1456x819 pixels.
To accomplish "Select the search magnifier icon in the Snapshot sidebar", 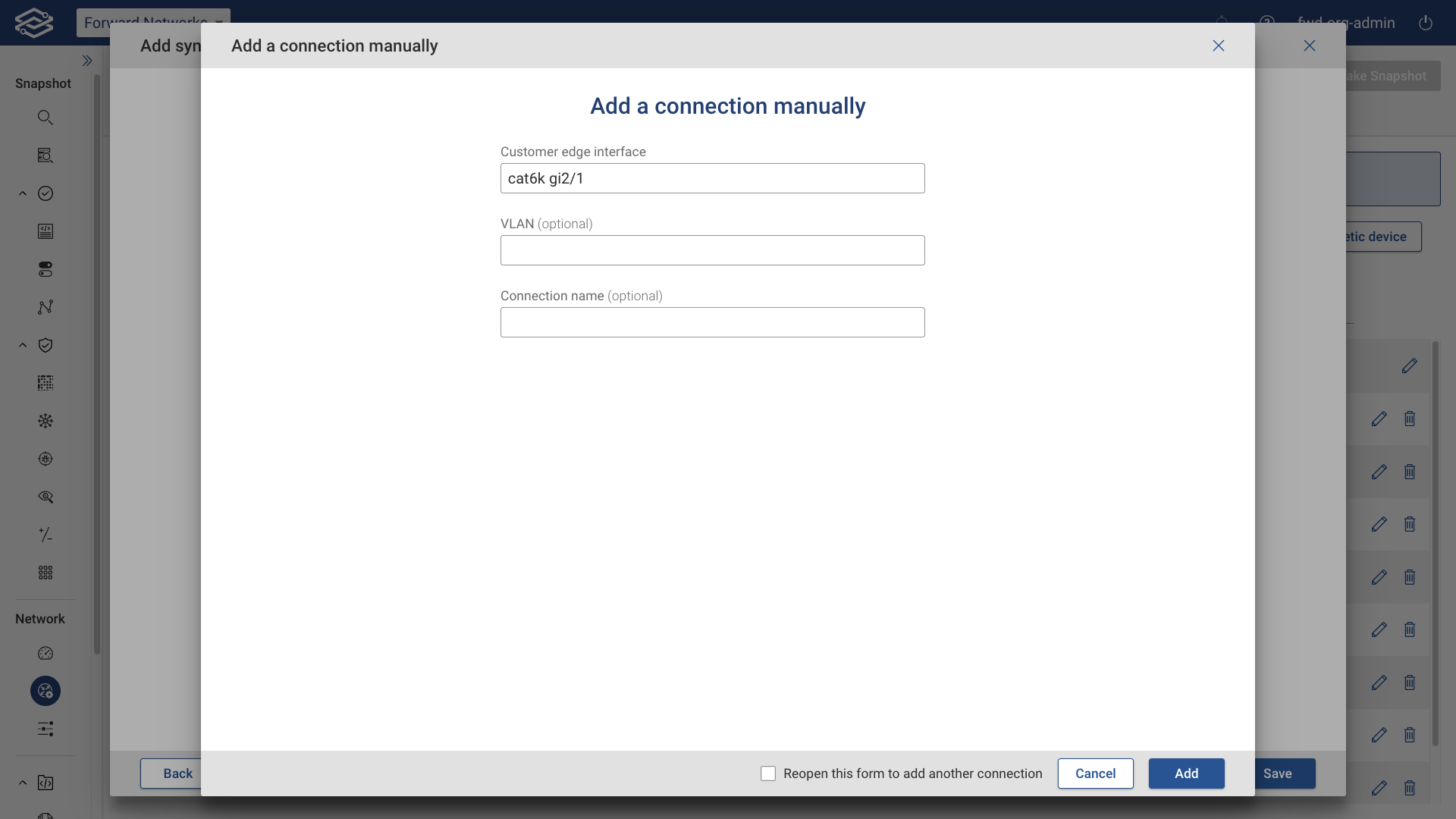I will tap(45, 118).
